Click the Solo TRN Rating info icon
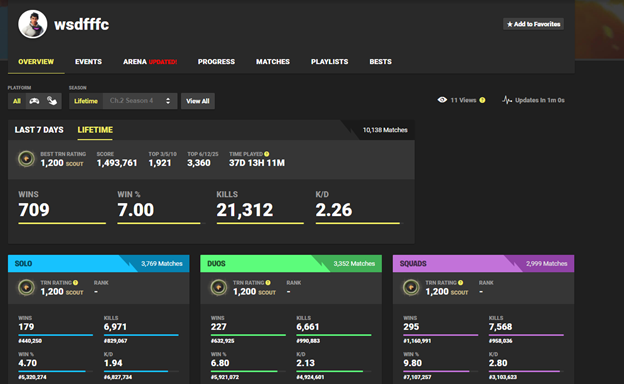Screen dimensions: 624x384 point(76,283)
